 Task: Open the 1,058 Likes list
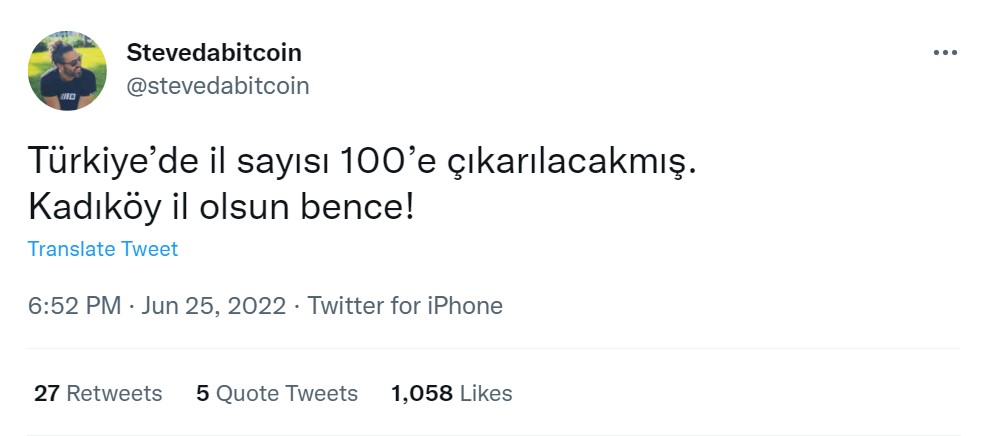tap(452, 393)
